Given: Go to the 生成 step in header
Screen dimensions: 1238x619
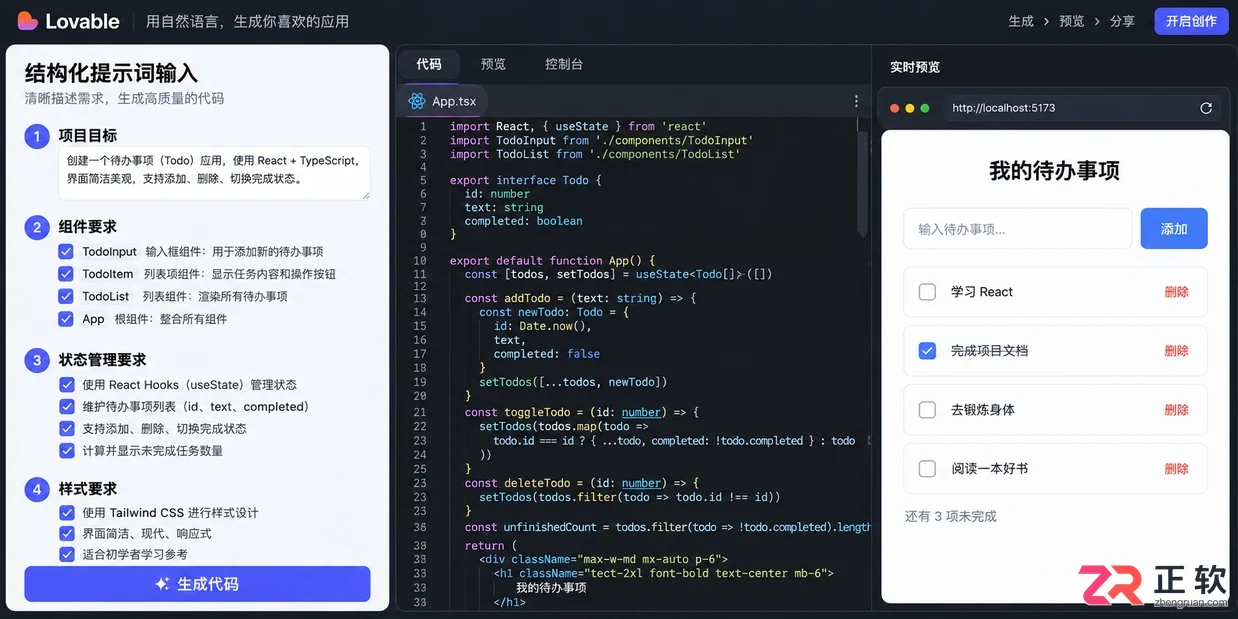Looking at the screenshot, I should 1021,21.
